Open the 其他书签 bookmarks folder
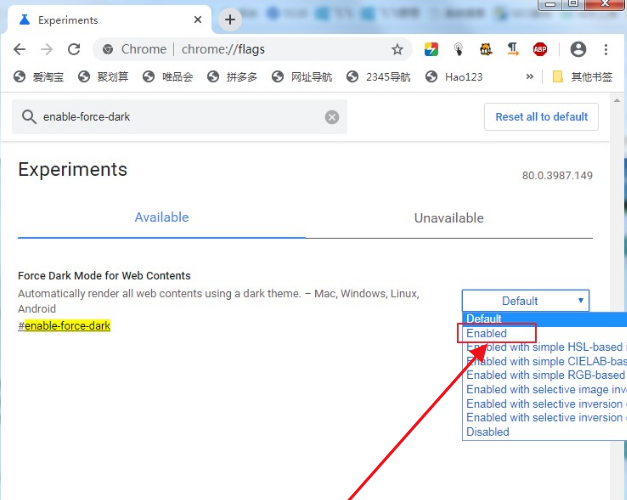Image resolution: width=627 pixels, height=500 pixels. (x=582, y=76)
